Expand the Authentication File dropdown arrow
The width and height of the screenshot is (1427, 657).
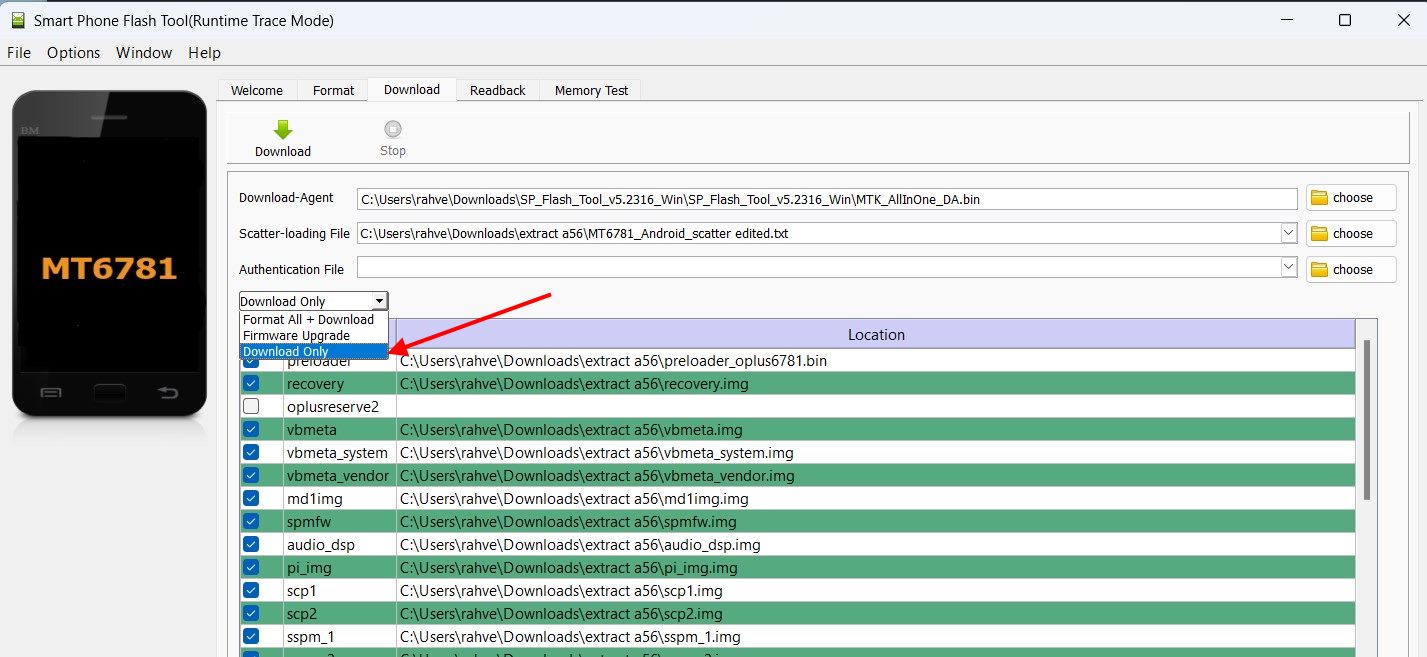coord(1289,268)
